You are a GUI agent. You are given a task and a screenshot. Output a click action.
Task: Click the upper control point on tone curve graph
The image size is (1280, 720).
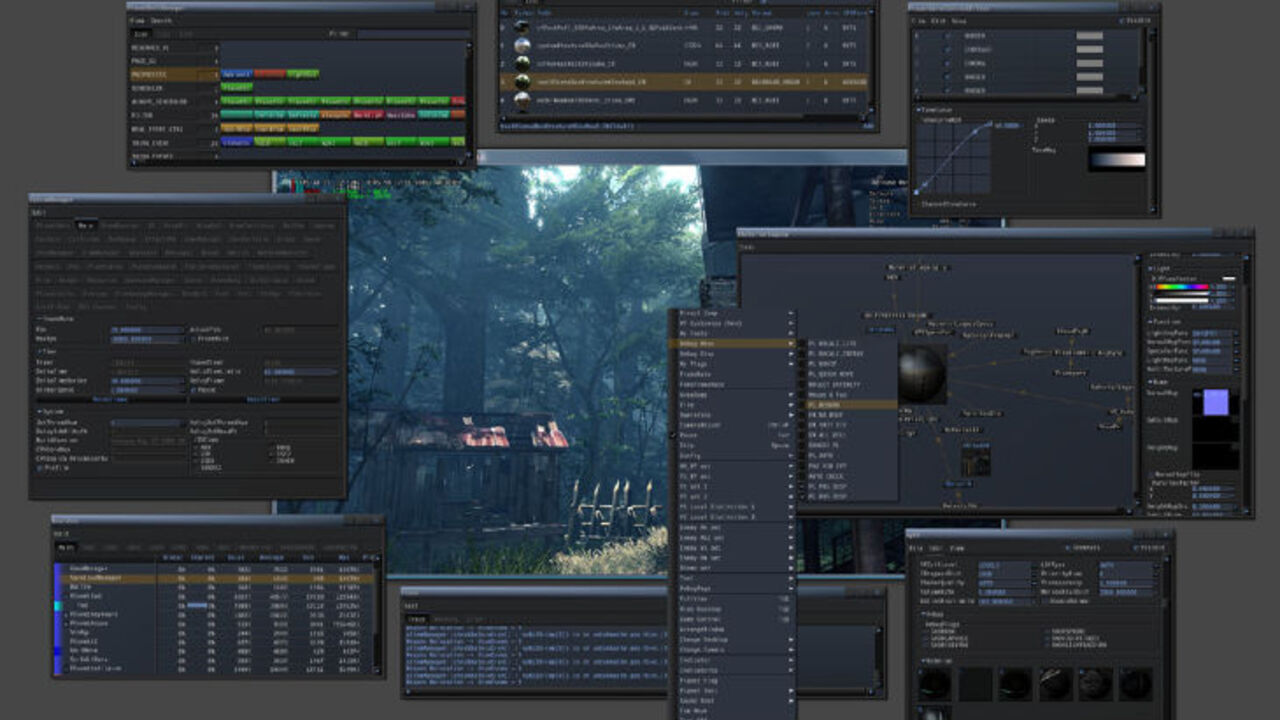click(x=990, y=126)
